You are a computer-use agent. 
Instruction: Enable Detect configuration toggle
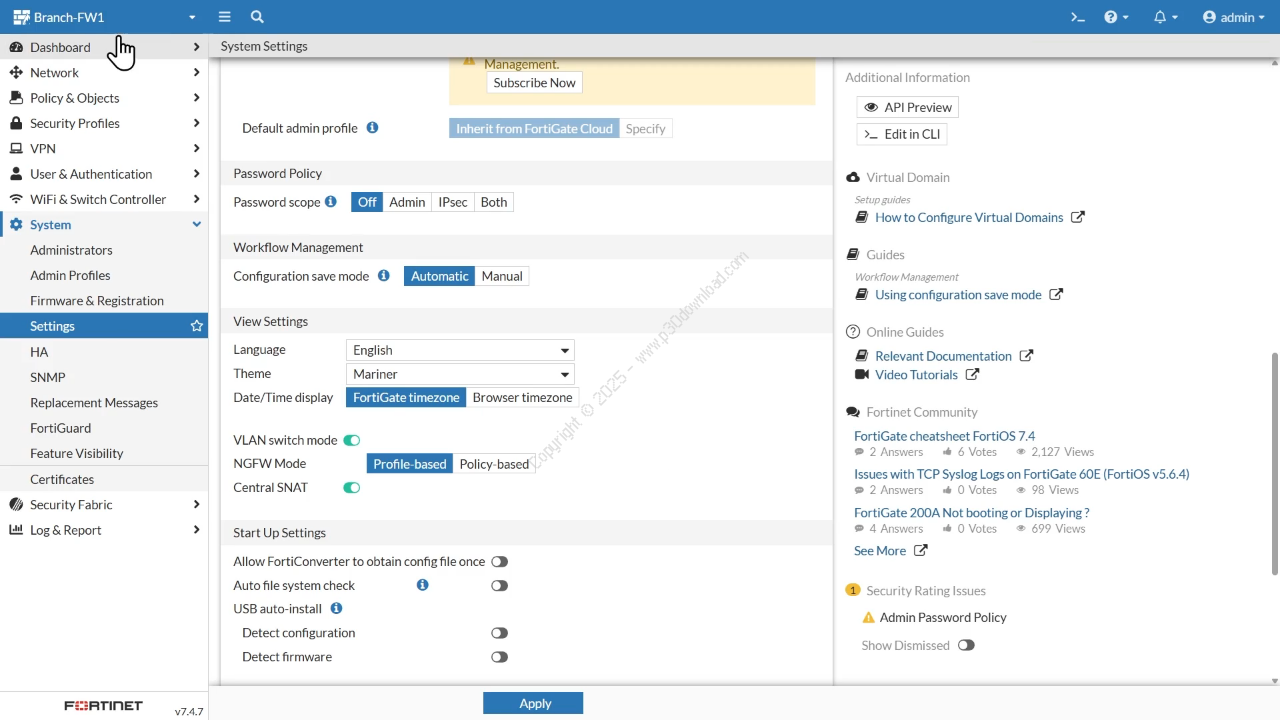[499, 633]
